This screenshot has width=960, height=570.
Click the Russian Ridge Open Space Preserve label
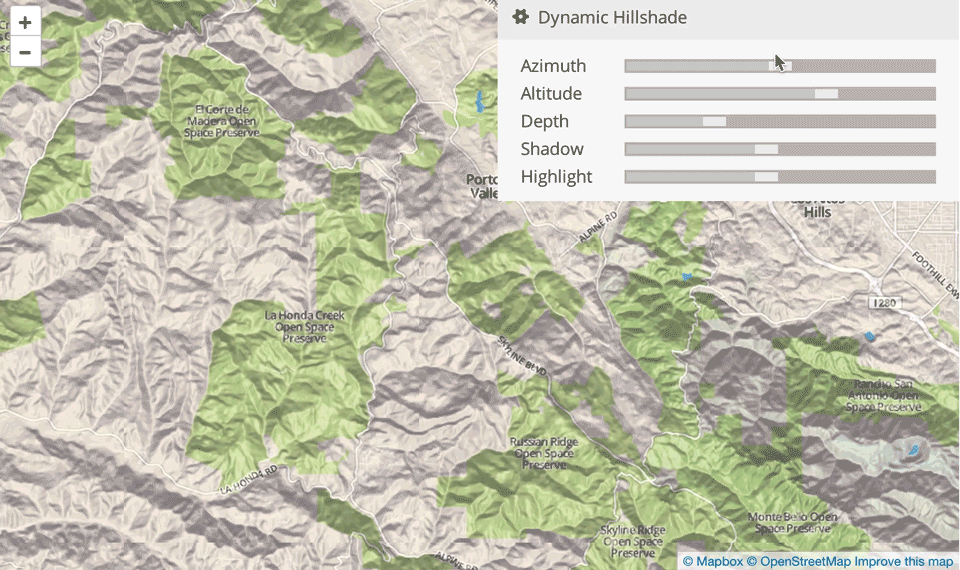(544, 453)
